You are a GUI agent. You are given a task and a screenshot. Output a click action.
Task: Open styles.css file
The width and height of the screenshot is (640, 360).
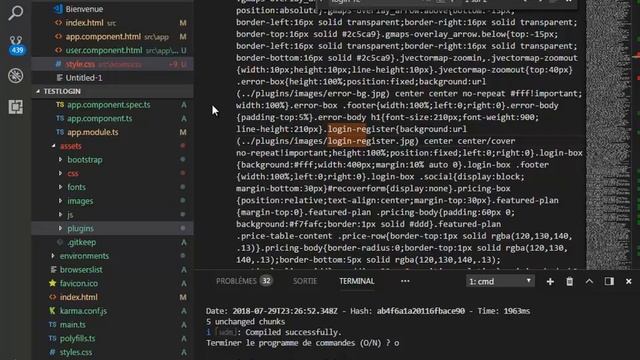(x=112, y=352)
